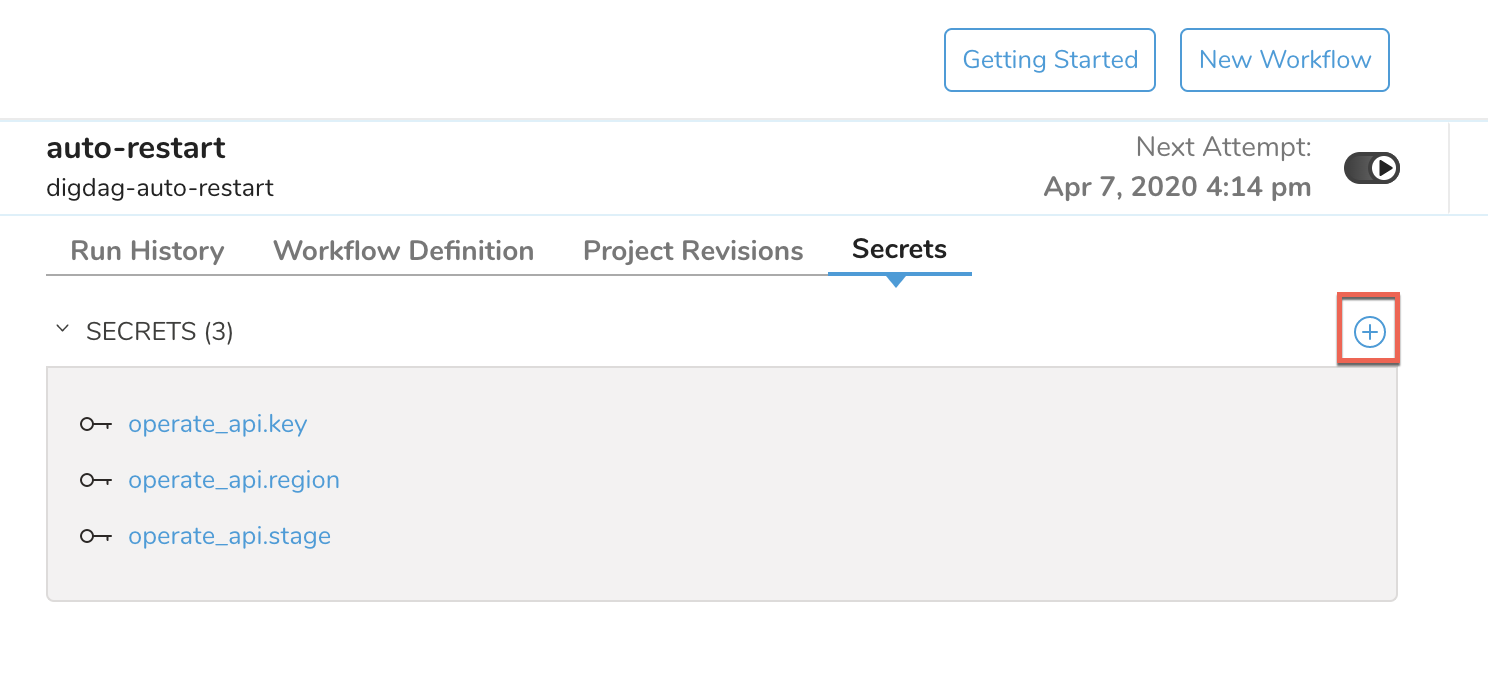Image resolution: width=1488 pixels, height=679 pixels.
Task: Select the Secrets tab
Action: click(x=899, y=249)
